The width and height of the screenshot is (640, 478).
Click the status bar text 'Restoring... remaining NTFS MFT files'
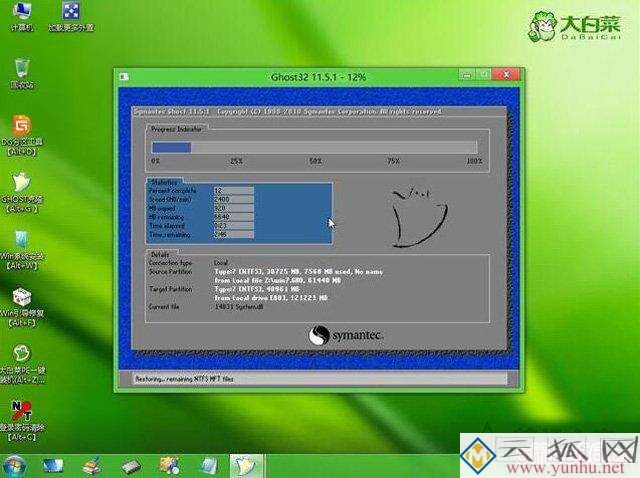[x=184, y=379]
